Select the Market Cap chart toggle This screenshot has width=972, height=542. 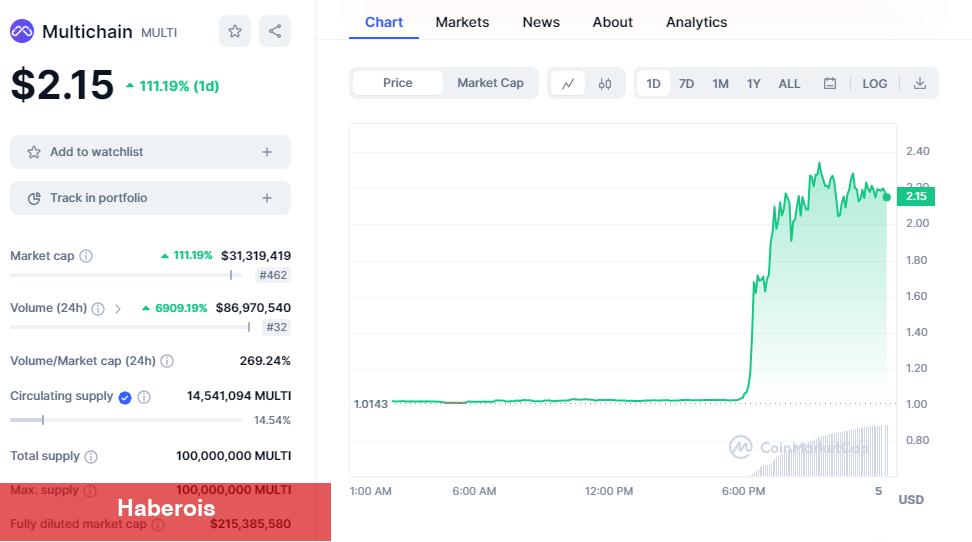[x=490, y=83]
